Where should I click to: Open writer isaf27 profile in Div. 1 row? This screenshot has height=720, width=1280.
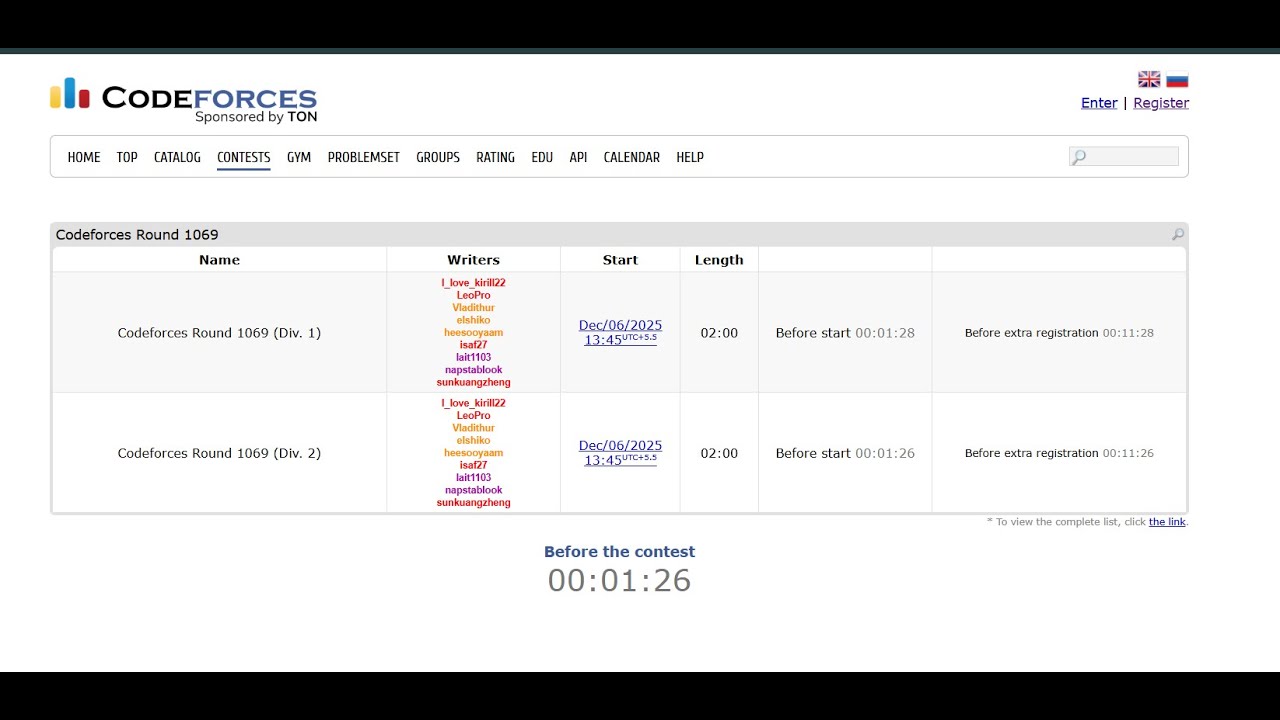point(473,345)
